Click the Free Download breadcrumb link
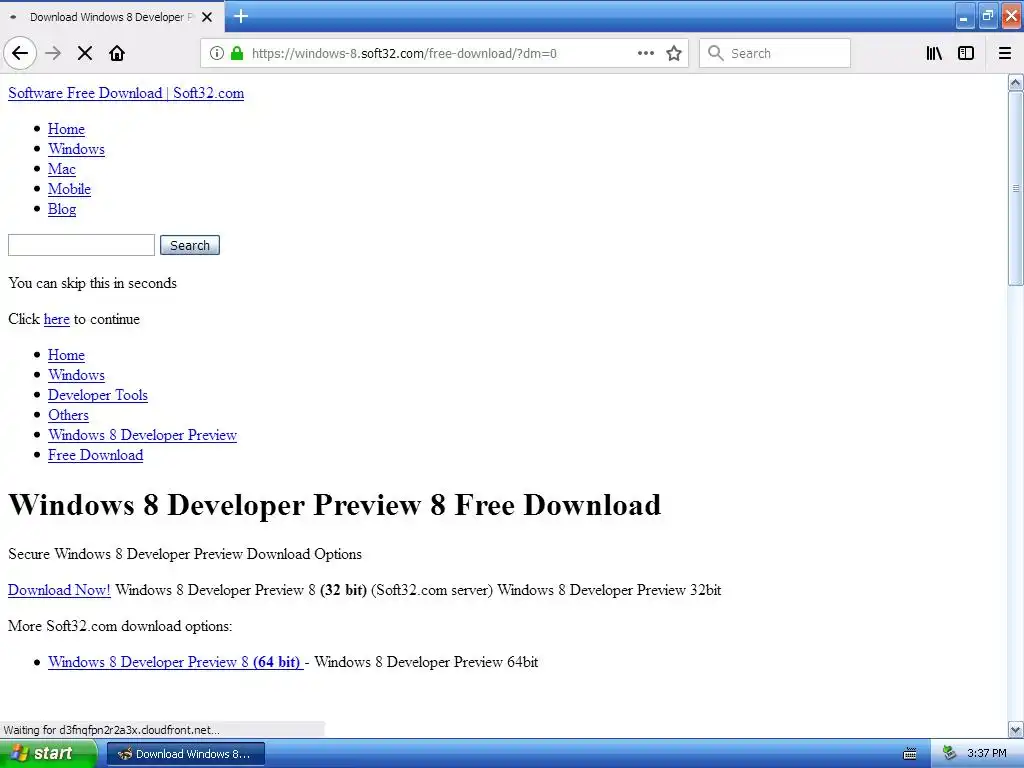The width and height of the screenshot is (1024, 768). point(95,455)
